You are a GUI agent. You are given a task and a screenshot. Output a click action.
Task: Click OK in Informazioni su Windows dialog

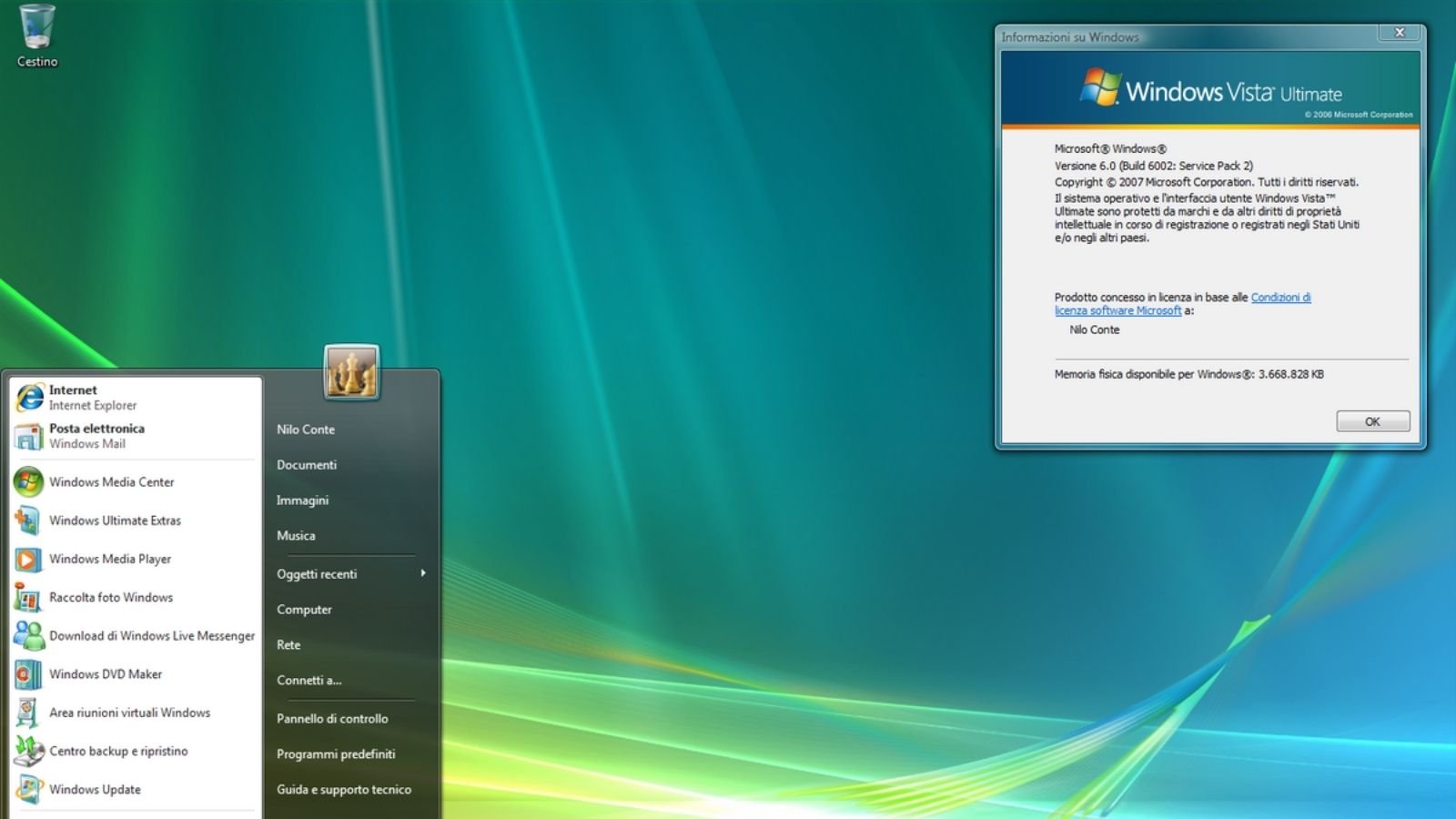[1373, 421]
